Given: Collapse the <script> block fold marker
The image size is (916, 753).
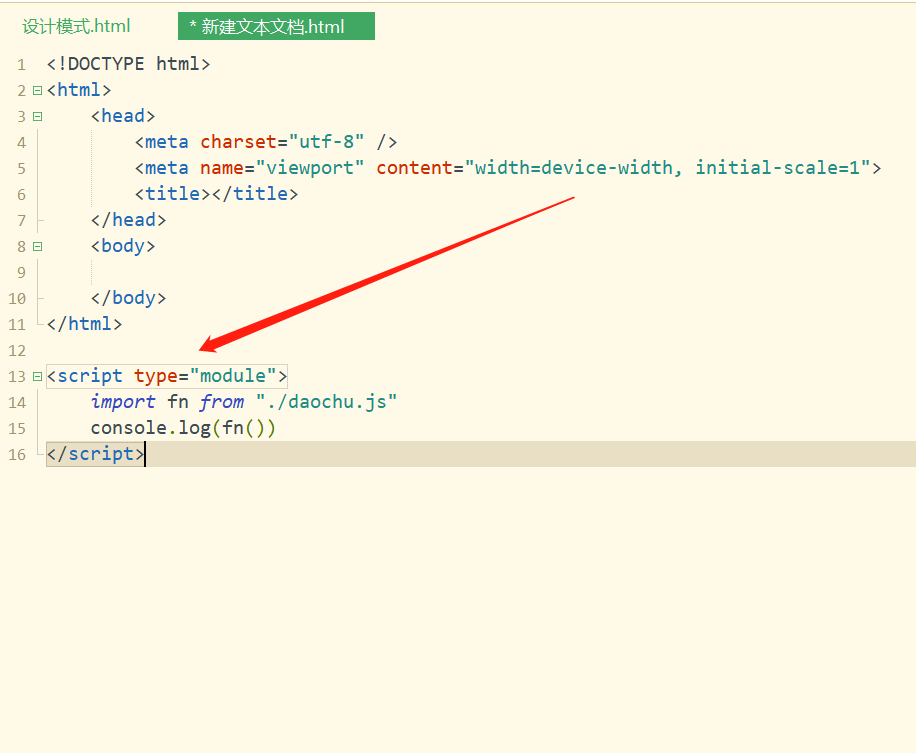Looking at the screenshot, I should coord(36,375).
